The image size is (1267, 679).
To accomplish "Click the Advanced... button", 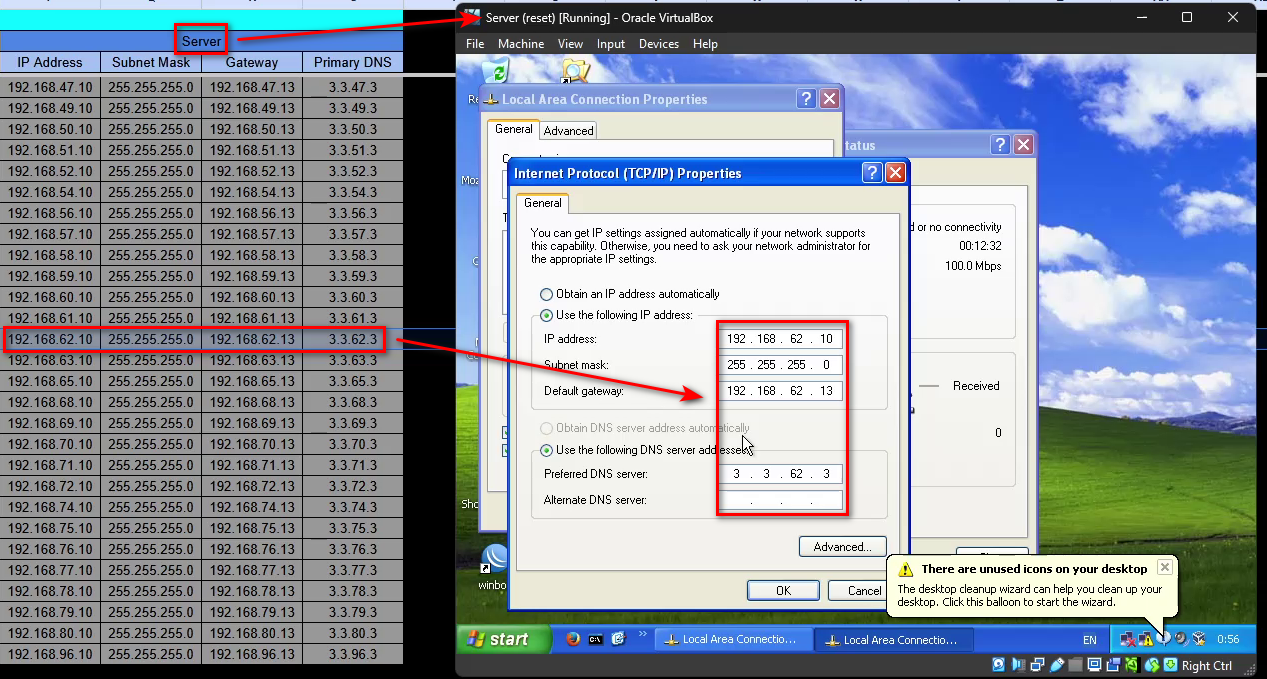I will 842,547.
